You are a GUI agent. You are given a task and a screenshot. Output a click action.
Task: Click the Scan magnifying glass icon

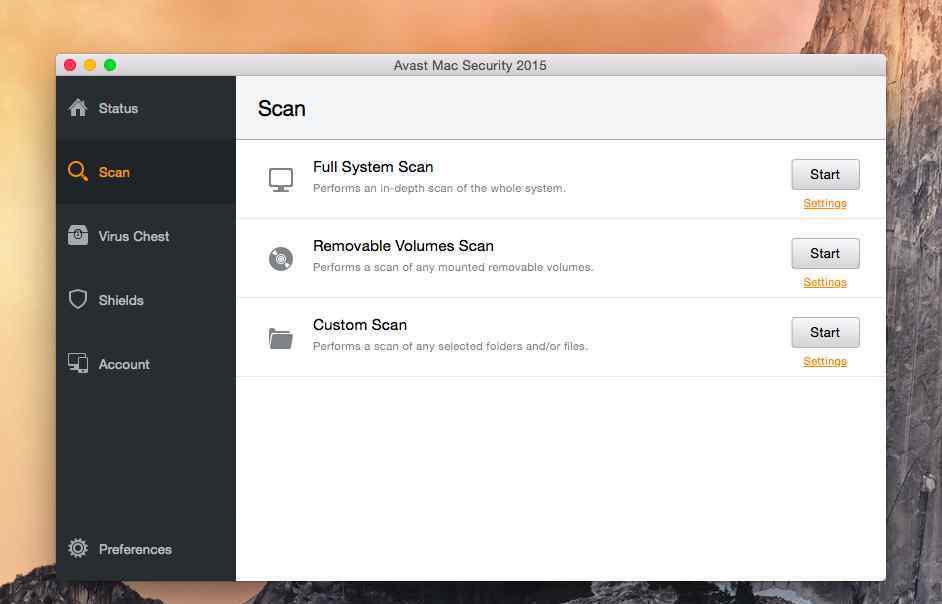click(x=77, y=171)
